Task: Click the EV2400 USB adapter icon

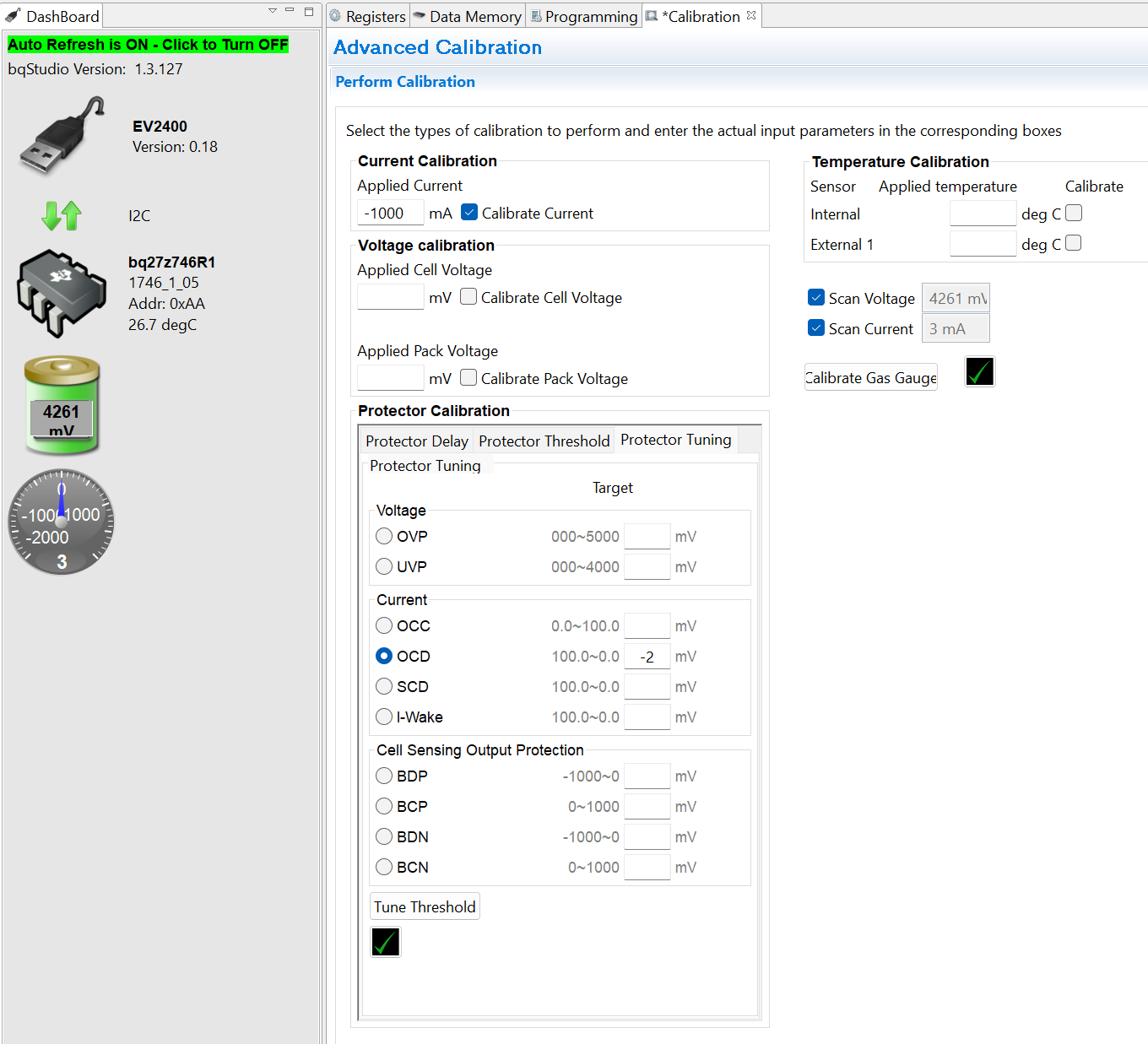Action: [x=62, y=136]
